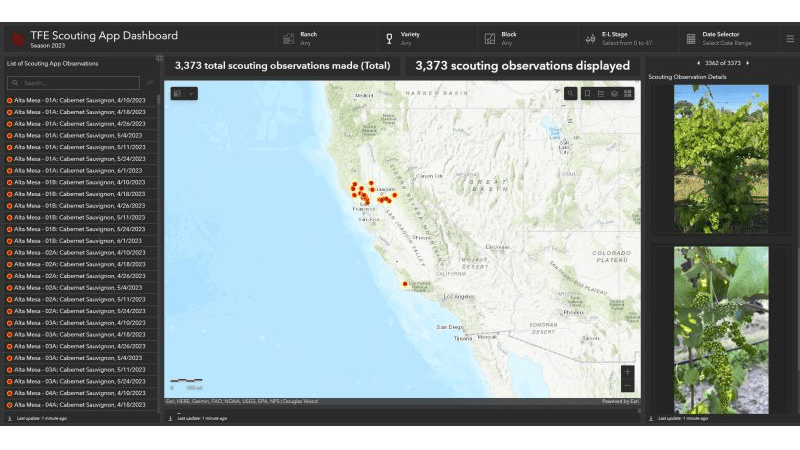Open the hamburger menu in header
This screenshot has width=800, height=450.
click(790, 39)
